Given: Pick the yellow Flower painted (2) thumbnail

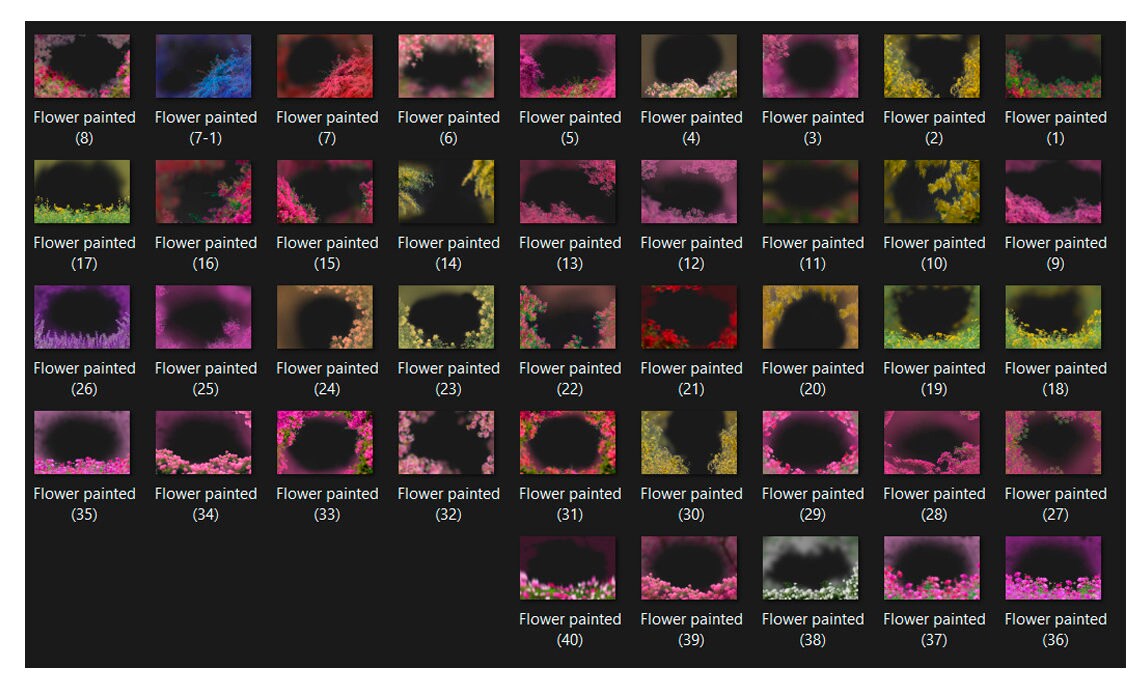Looking at the screenshot, I should click(932, 66).
